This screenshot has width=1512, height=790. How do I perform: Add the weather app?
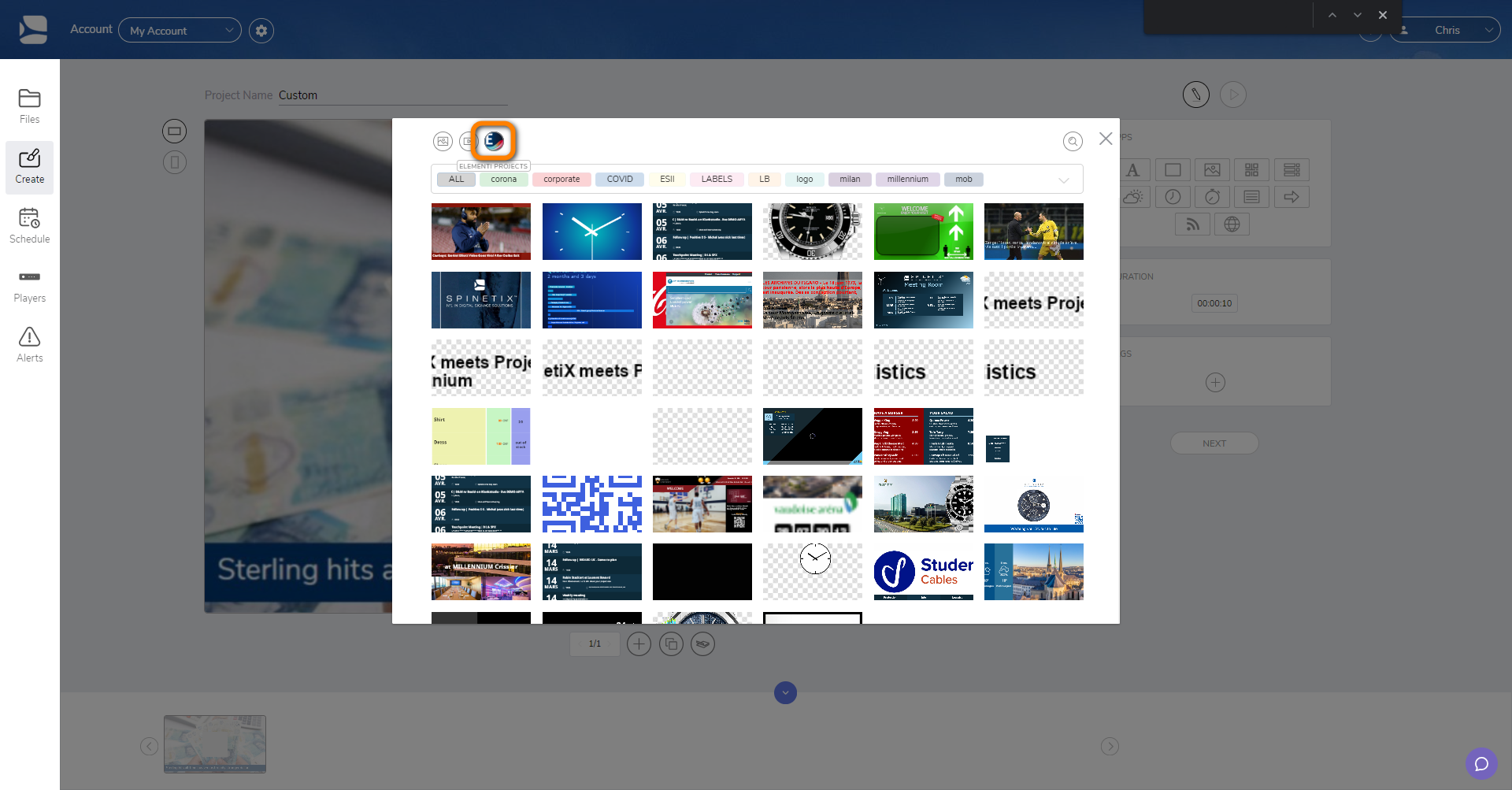(x=1133, y=197)
